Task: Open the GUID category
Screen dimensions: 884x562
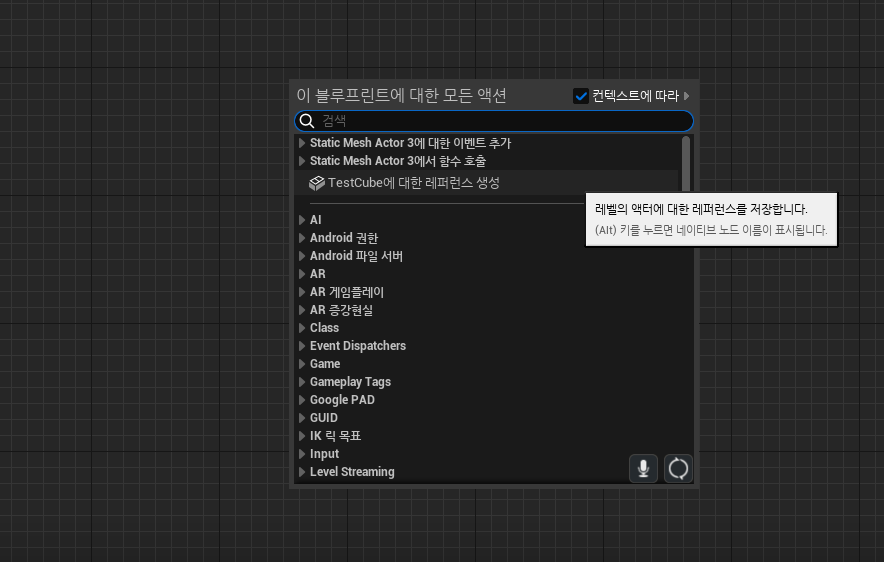Action: pyautogui.click(x=324, y=418)
